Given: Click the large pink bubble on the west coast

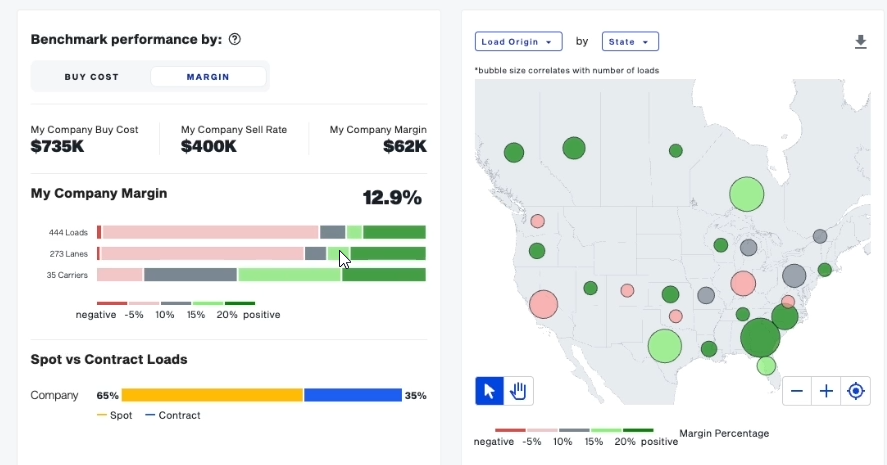Looking at the screenshot, I should (543, 304).
